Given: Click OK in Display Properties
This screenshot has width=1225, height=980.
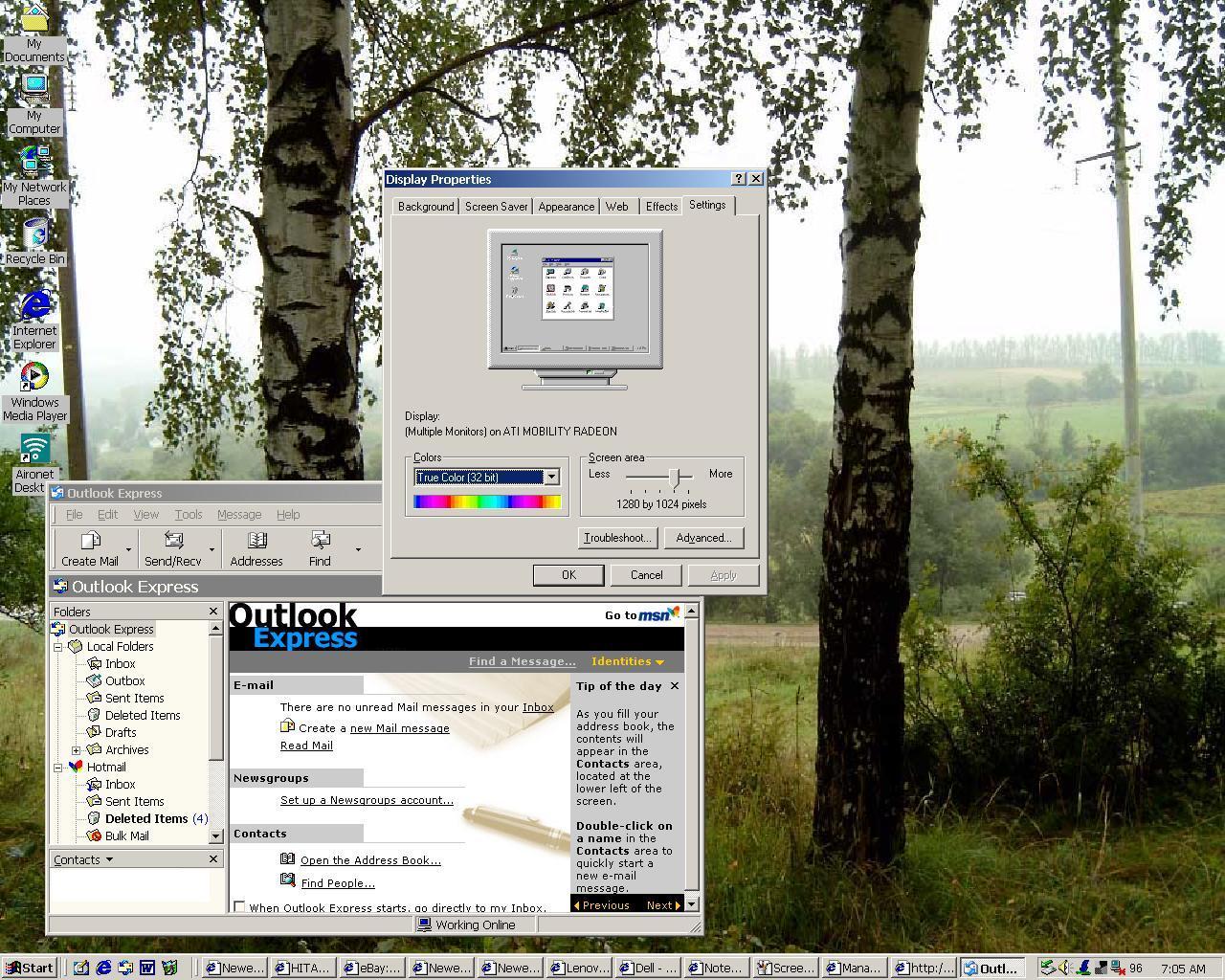Looking at the screenshot, I should 568,575.
